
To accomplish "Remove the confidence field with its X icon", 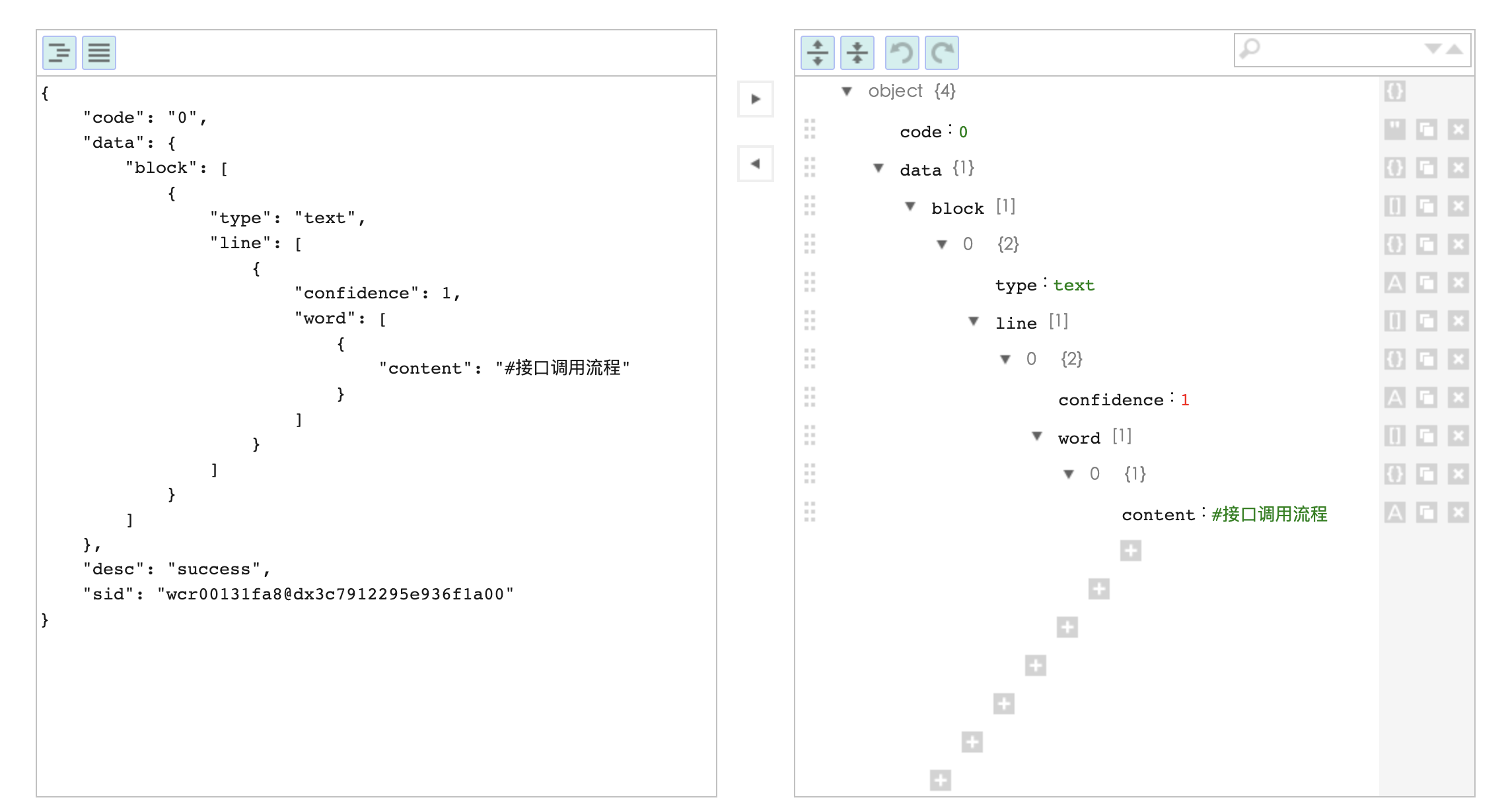I will coord(1458,398).
